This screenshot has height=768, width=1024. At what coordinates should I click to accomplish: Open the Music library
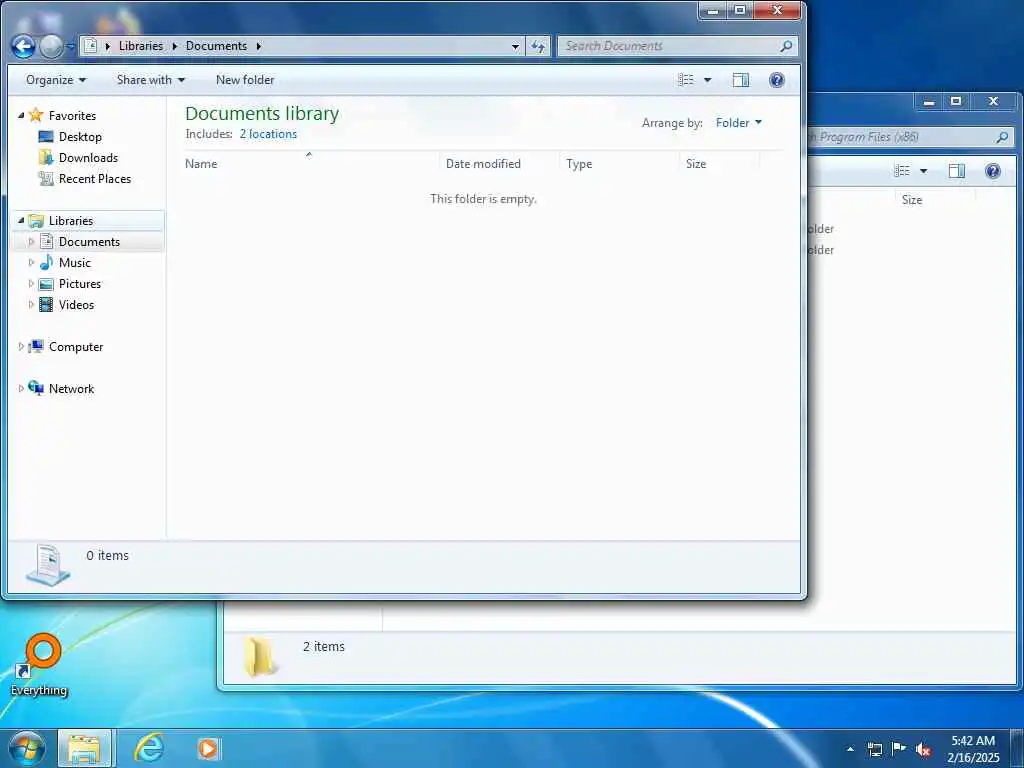click(74, 263)
